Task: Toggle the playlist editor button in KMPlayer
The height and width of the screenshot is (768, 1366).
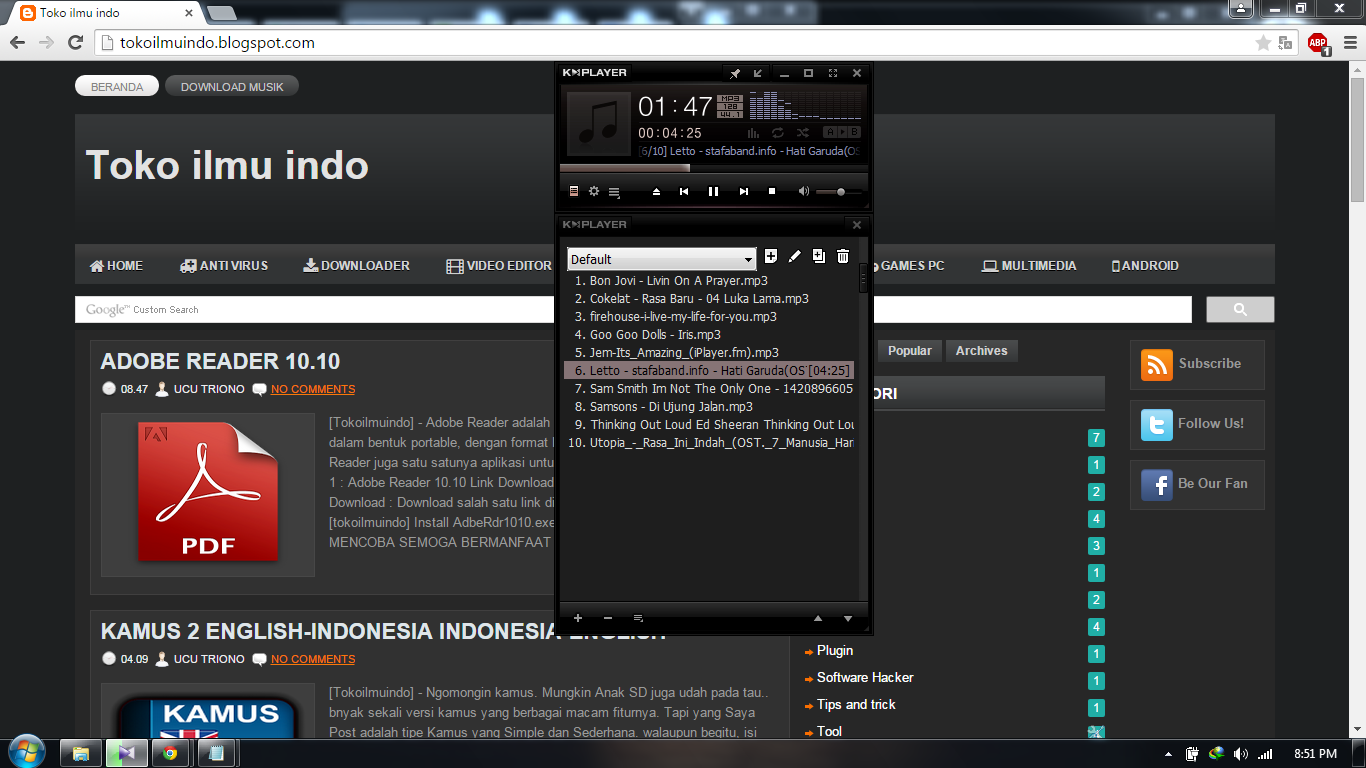Action: tap(574, 191)
